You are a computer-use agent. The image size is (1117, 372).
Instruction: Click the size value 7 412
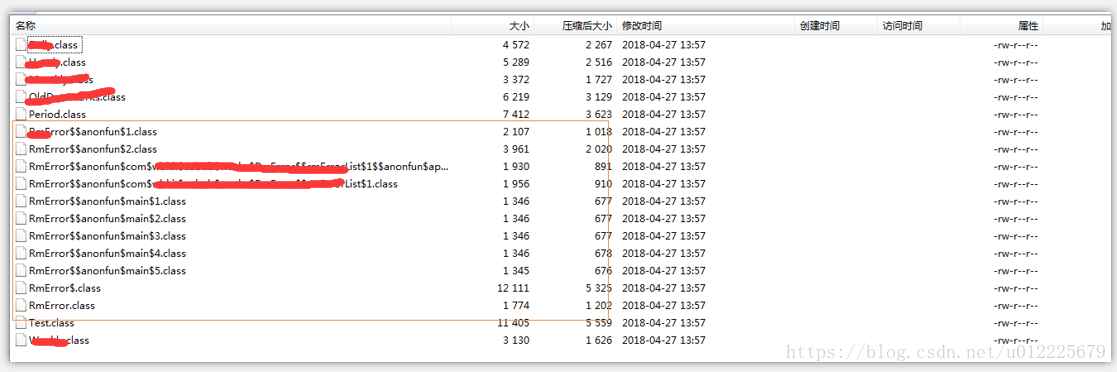pyautogui.click(x=516, y=114)
